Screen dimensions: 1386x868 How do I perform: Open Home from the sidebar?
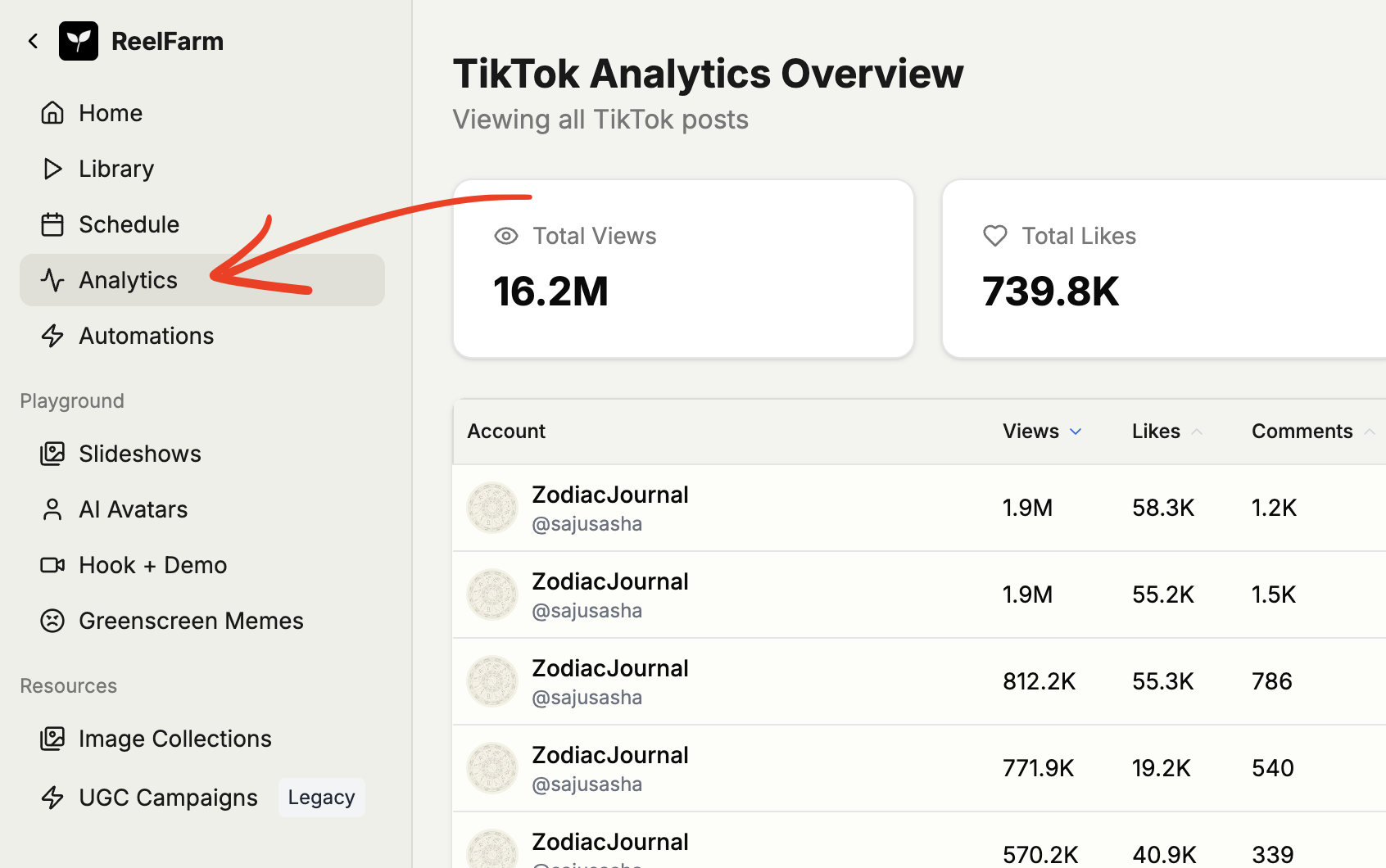111,113
